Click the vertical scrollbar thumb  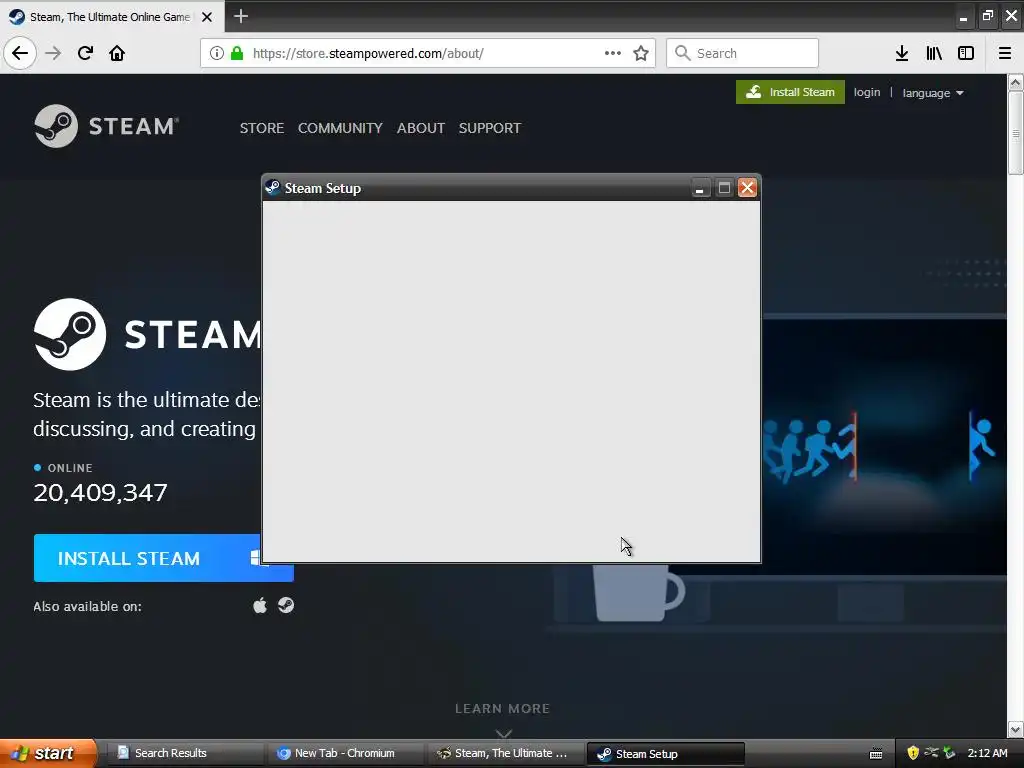coord(1015,133)
